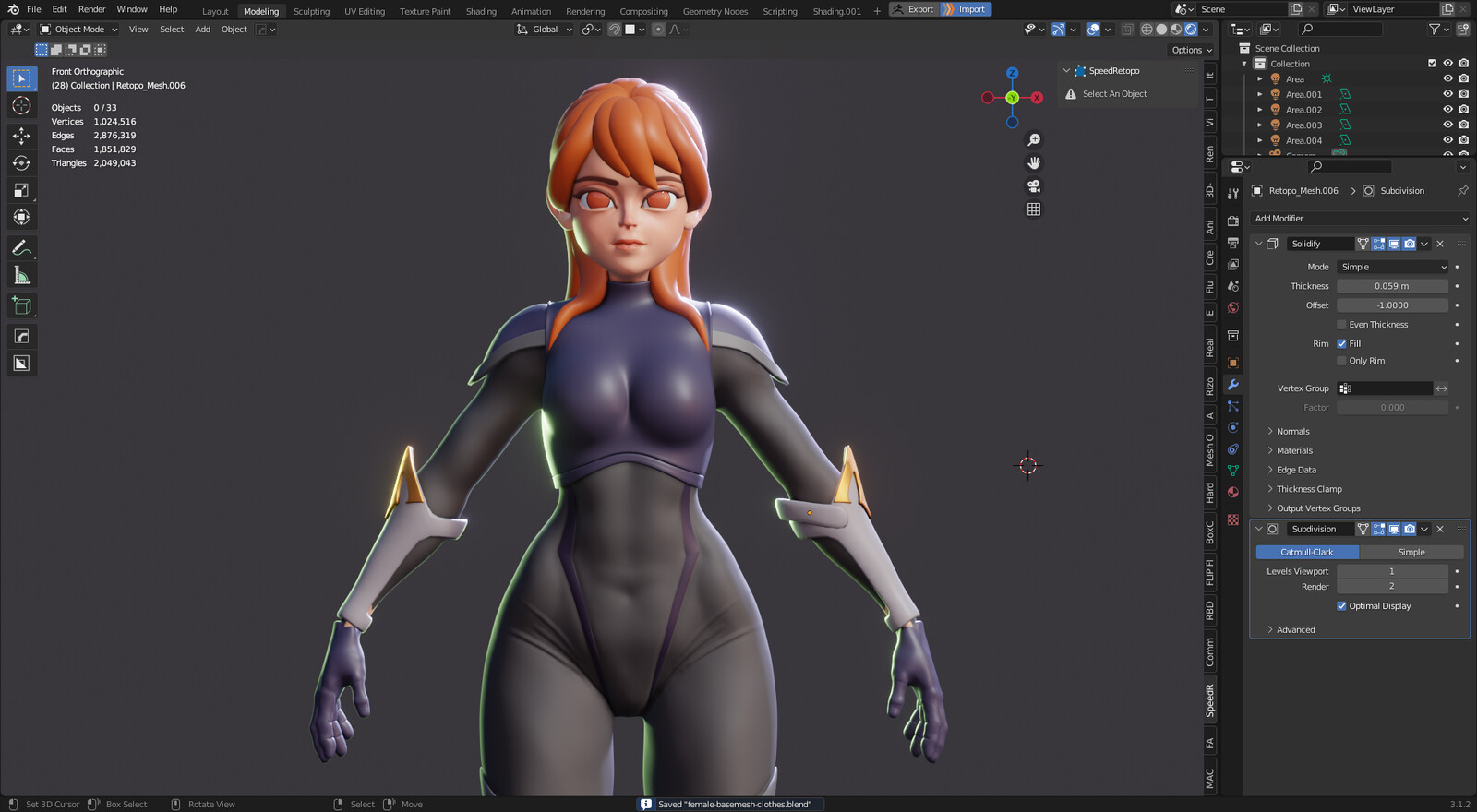The height and width of the screenshot is (812, 1477).
Task: Select the Add Cube tool
Action: click(x=21, y=305)
